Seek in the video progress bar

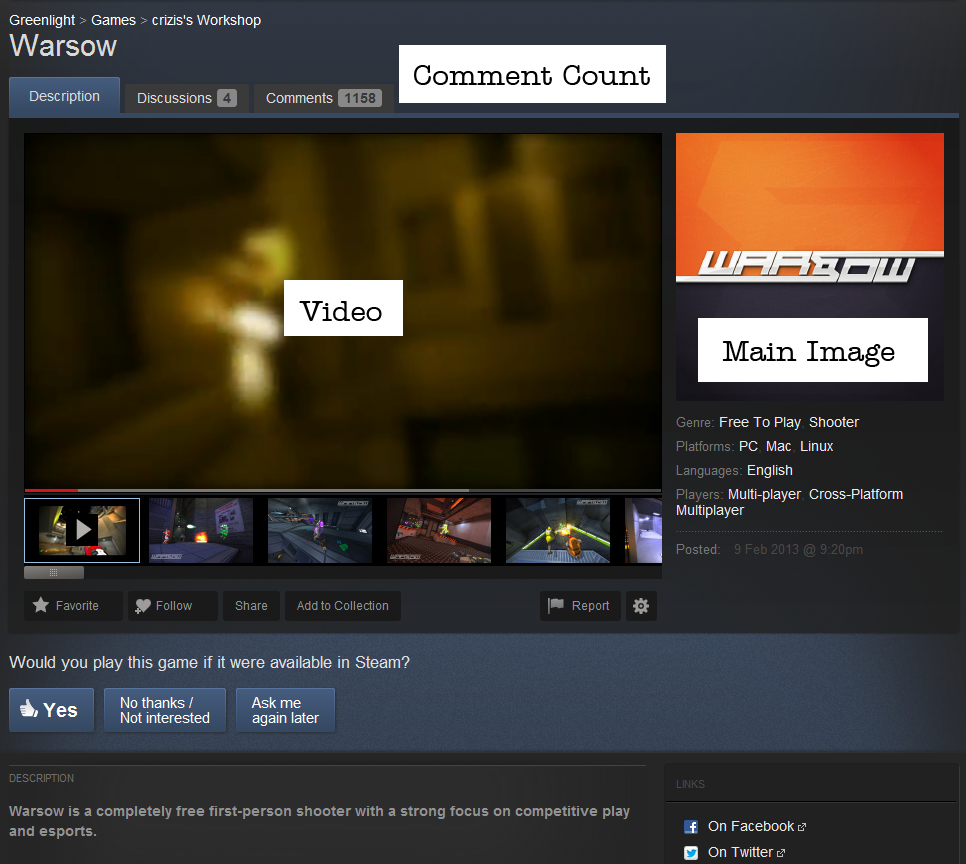point(343,490)
